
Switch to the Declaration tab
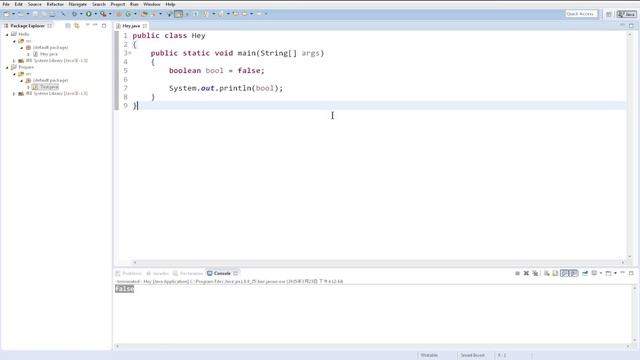(187, 273)
